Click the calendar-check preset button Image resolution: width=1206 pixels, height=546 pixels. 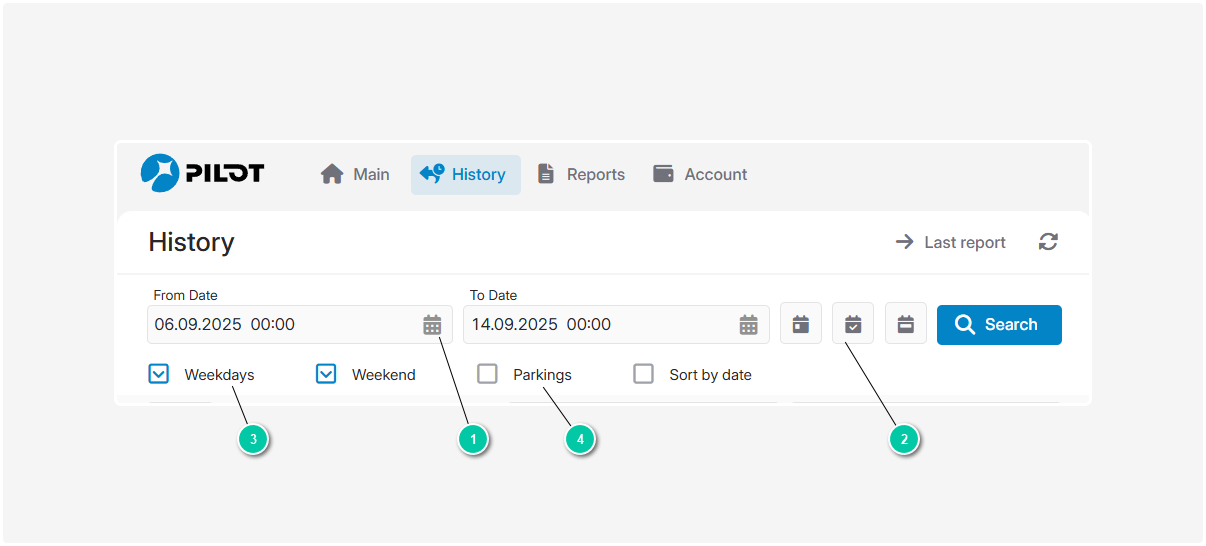pos(853,324)
